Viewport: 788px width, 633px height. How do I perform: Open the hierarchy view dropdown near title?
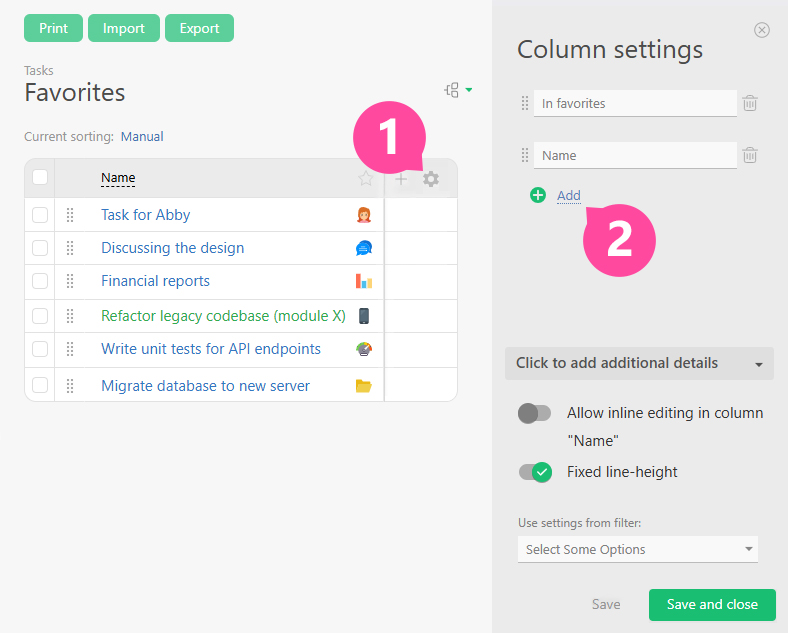click(x=458, y=90)
